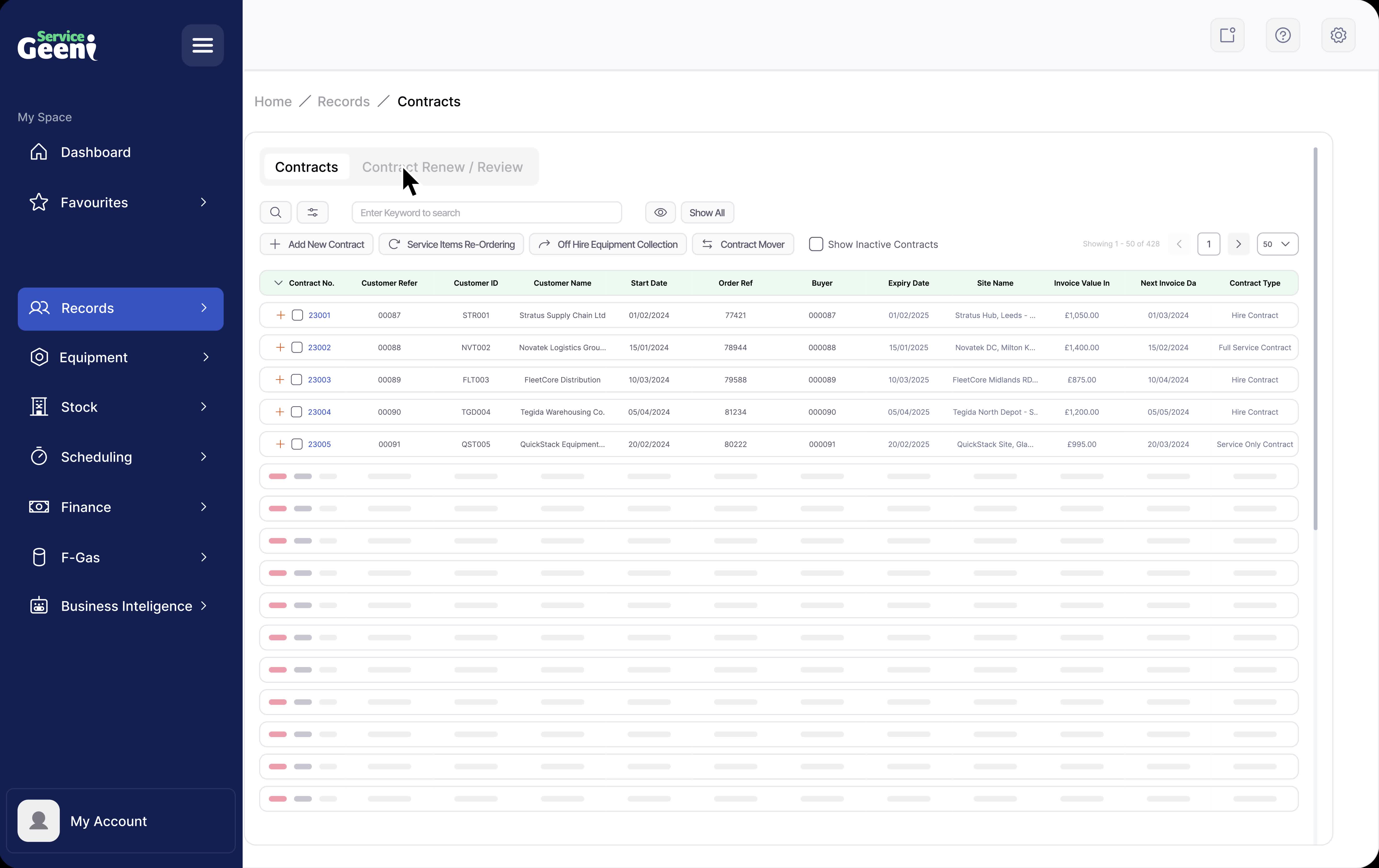Expand row plus for contract 23005

(280, 444)
